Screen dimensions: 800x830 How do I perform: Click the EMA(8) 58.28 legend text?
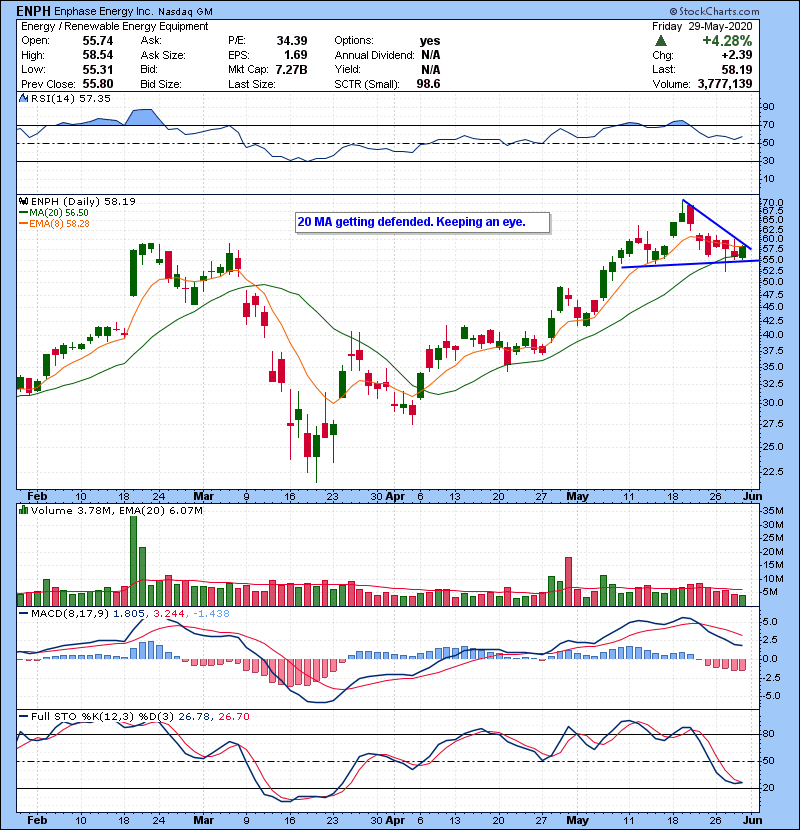point(59,224)
